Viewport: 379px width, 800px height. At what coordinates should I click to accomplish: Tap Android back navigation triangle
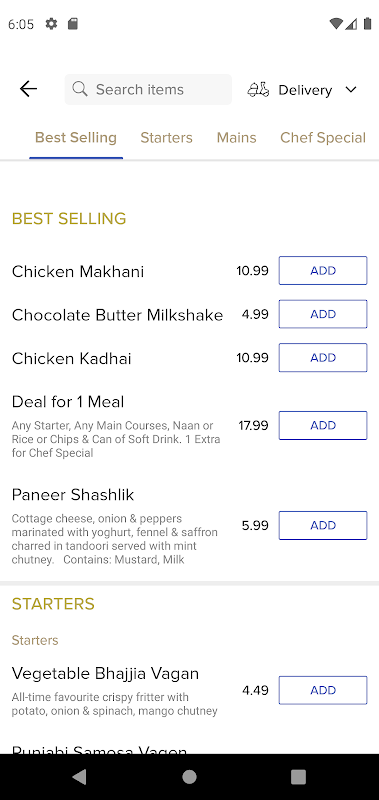tap(79, 777)
